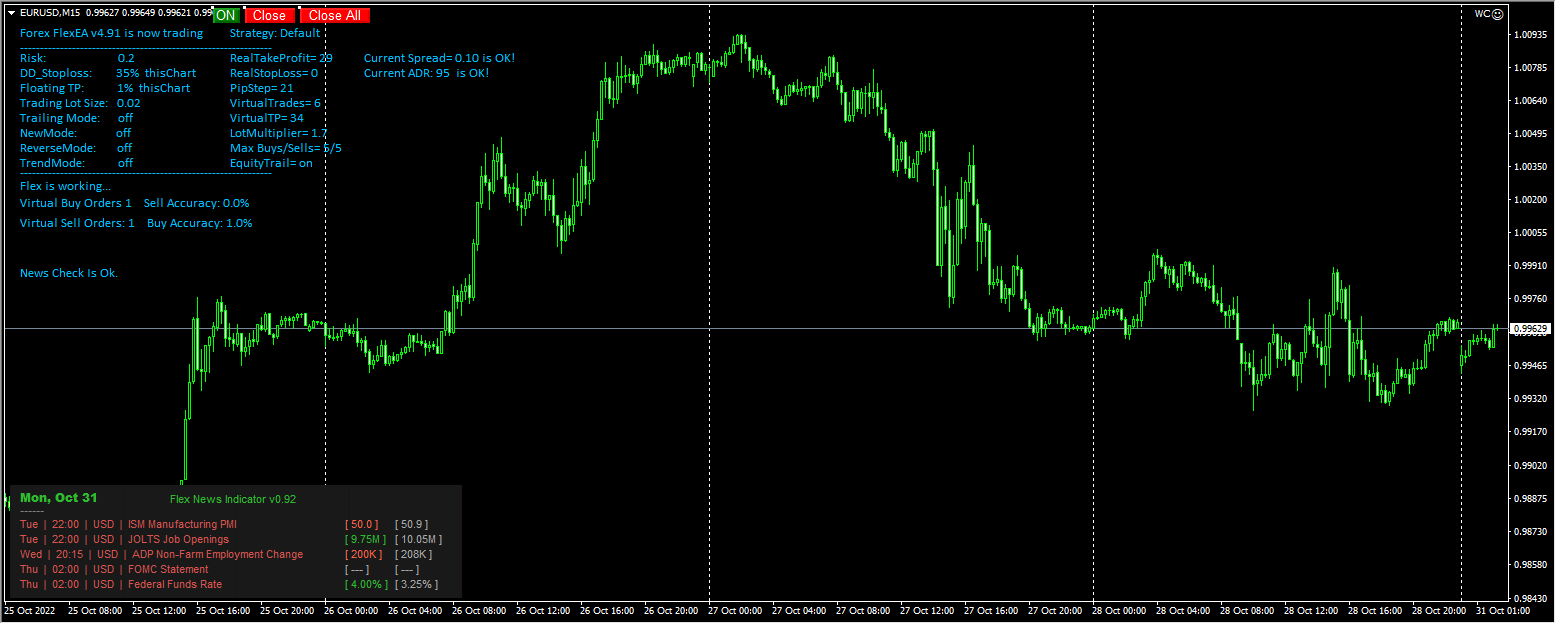The width and height of the screenshot is (1556, 624).
Task: Toggle the green ON button
Action: pyautogui.click(x=224, y=15)
